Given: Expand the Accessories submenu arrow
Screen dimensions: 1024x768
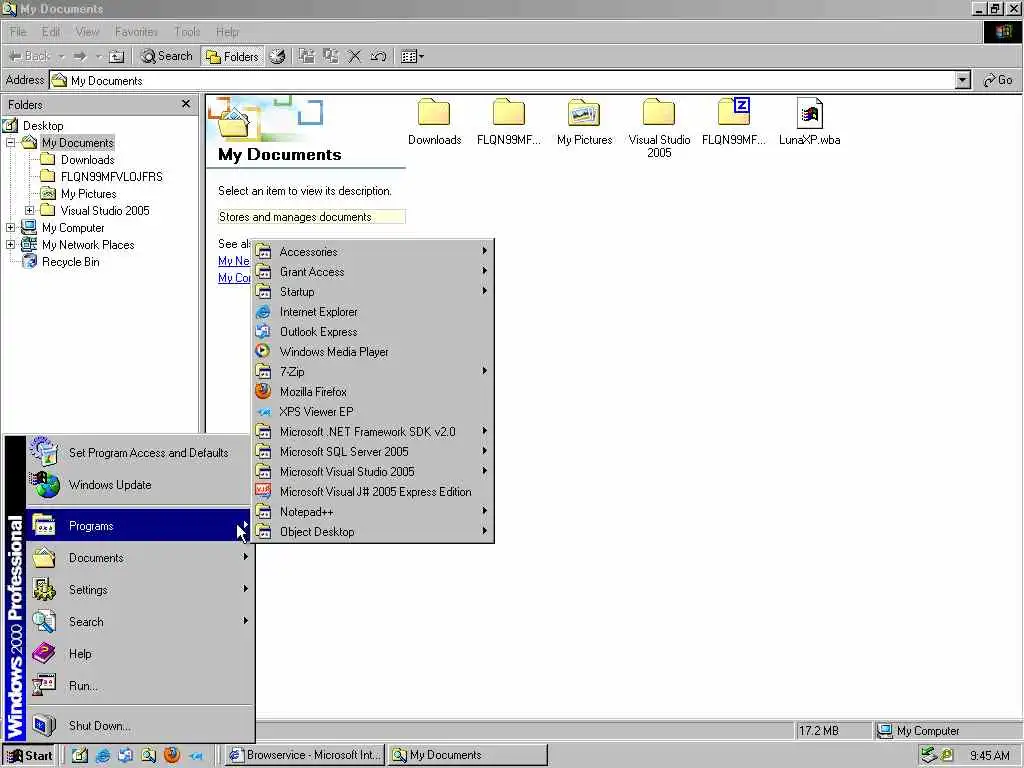Looking at the screenshot, I should pos(485,251).
